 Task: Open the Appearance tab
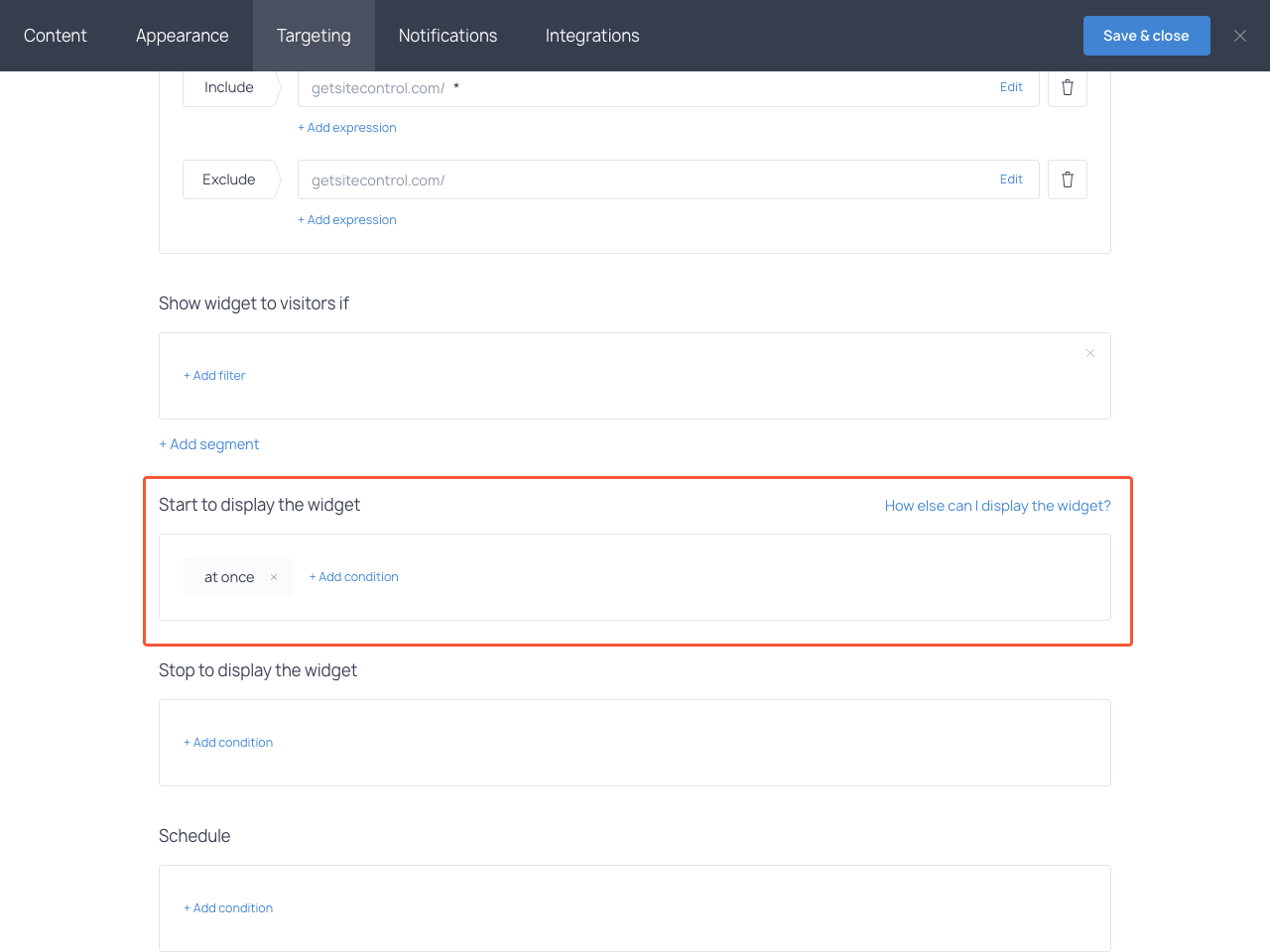point(182,36)
